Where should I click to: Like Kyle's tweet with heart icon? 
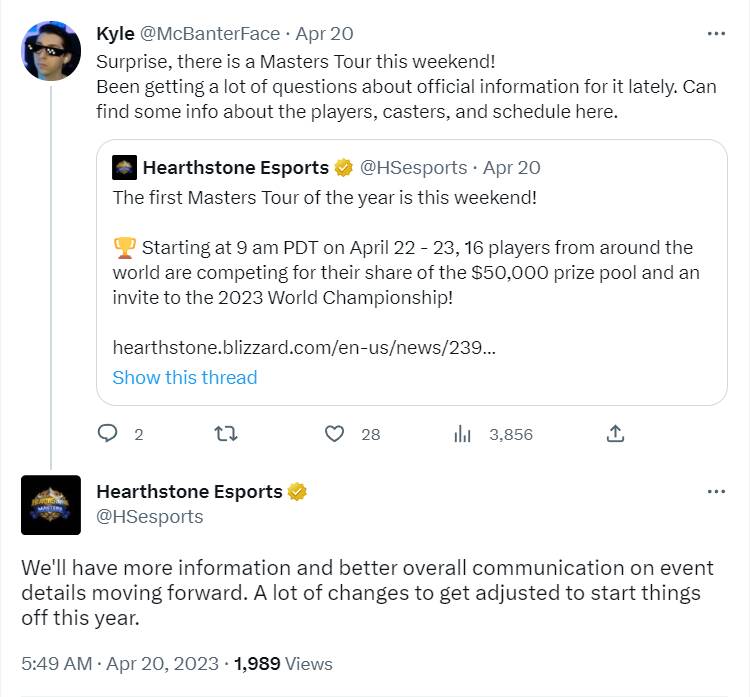click(335, 433)
